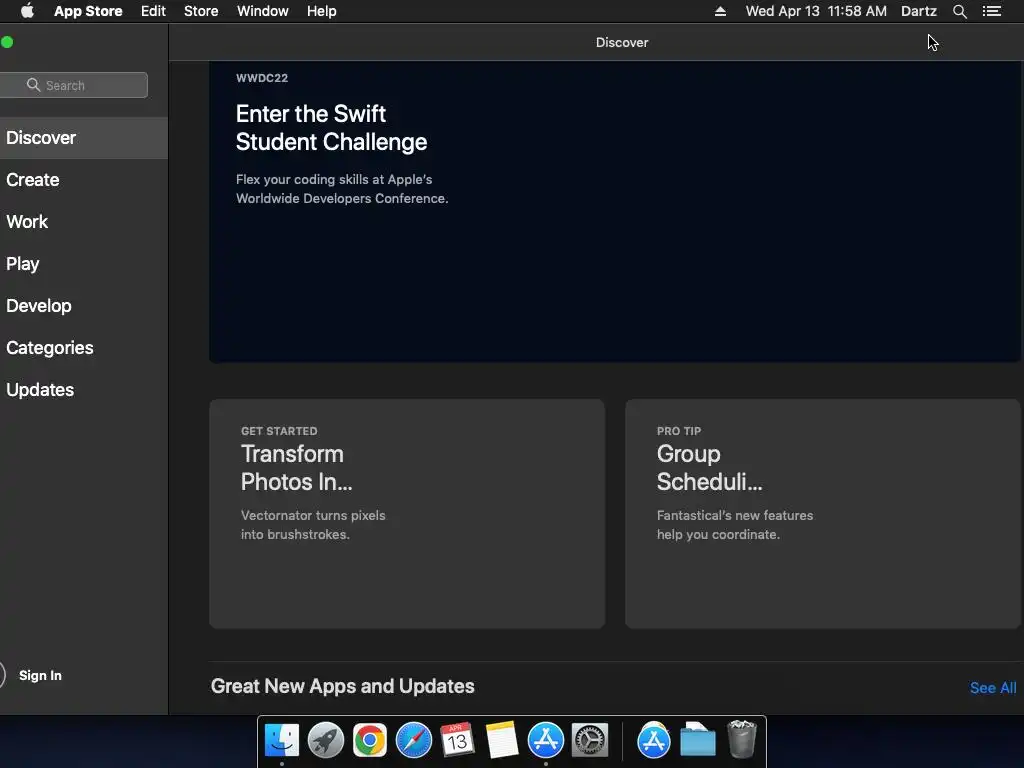Switch to the Work section
This screenshot has height=768, width=1024.
click(x=84, y=221)
